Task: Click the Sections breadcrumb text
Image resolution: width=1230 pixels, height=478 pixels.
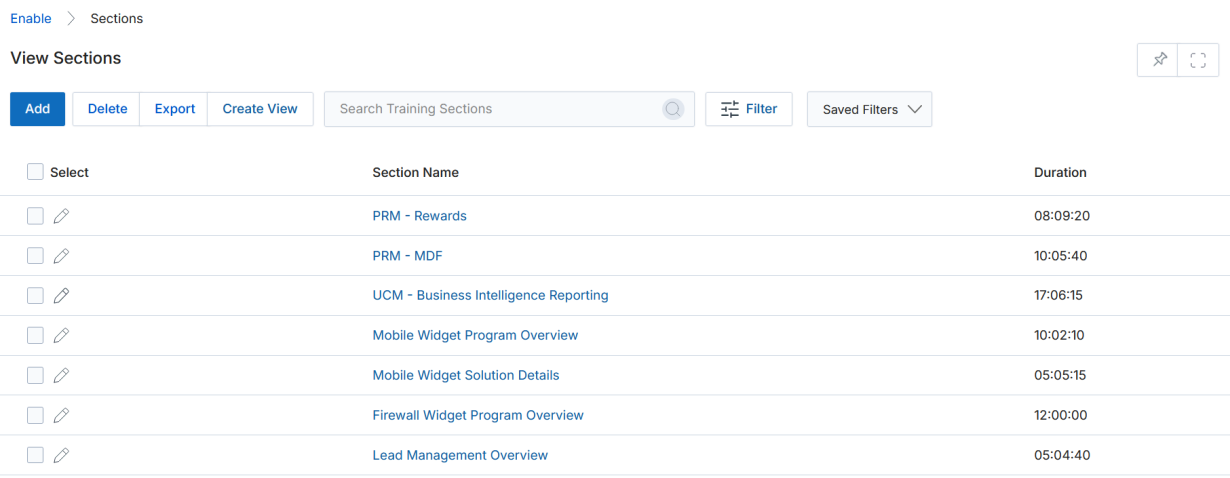Action: 117,19
